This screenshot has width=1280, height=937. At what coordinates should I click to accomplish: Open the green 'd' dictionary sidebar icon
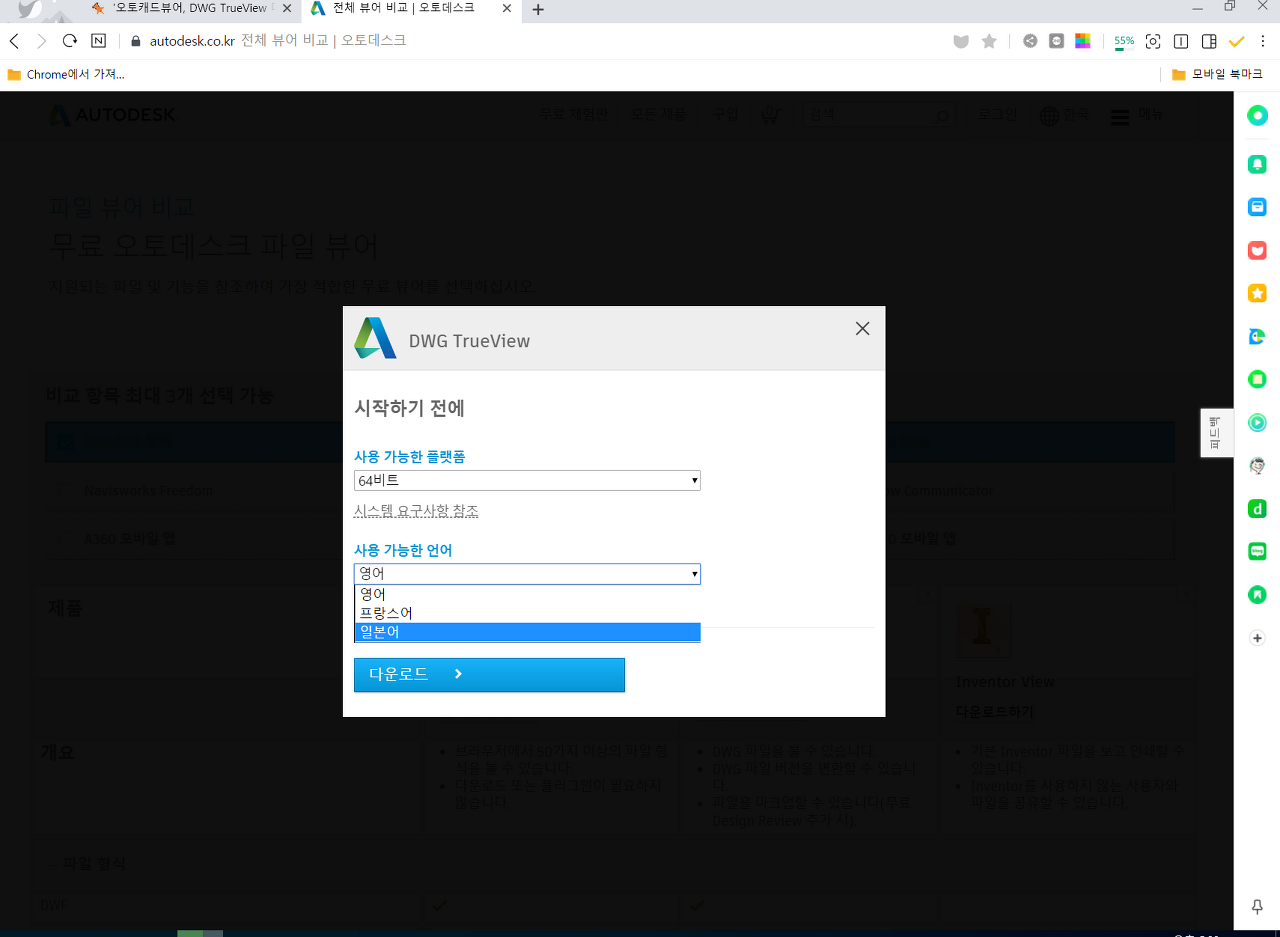(1257, 509)
